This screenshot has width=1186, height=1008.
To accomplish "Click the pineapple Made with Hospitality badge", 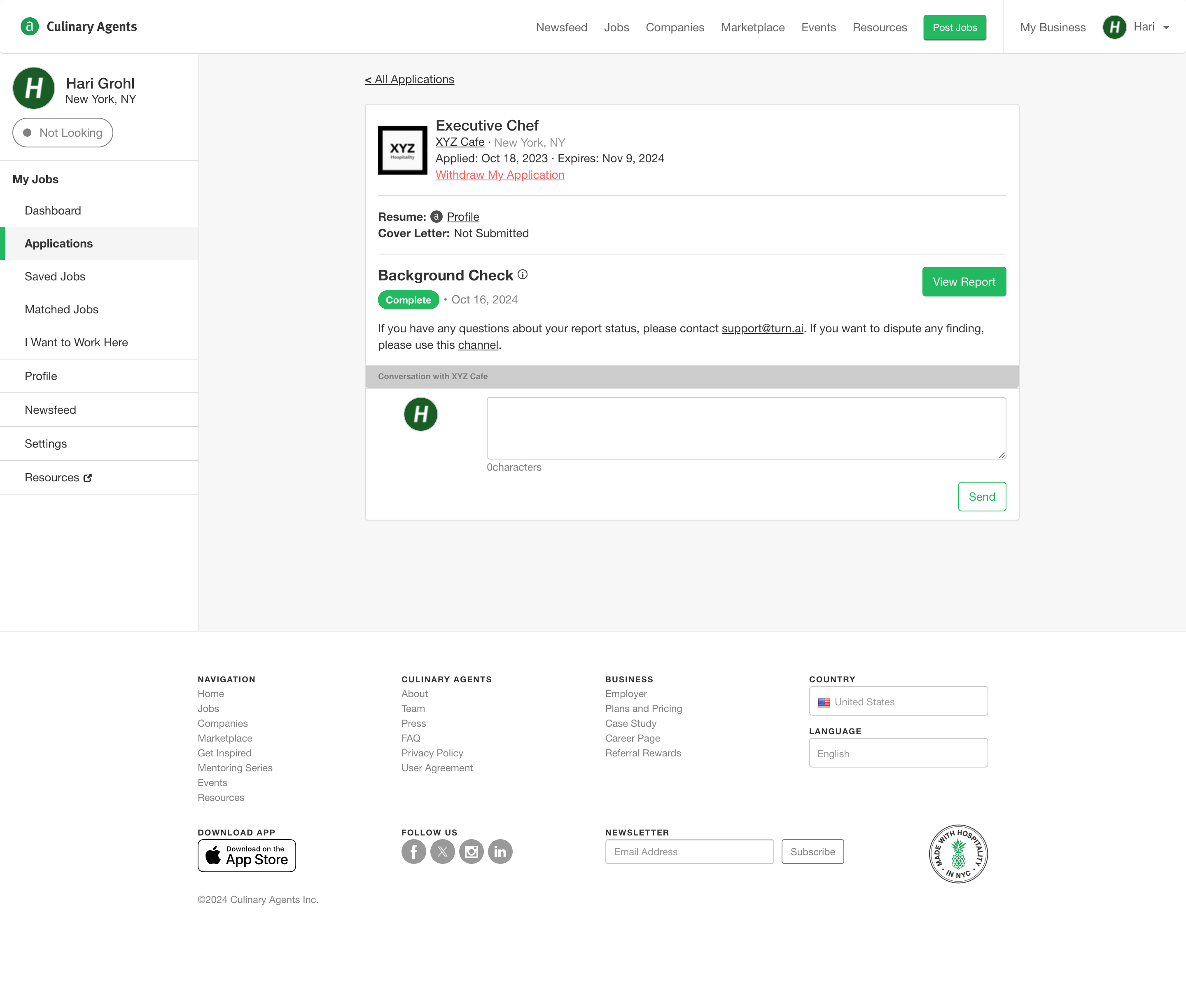I will point(958,854).
